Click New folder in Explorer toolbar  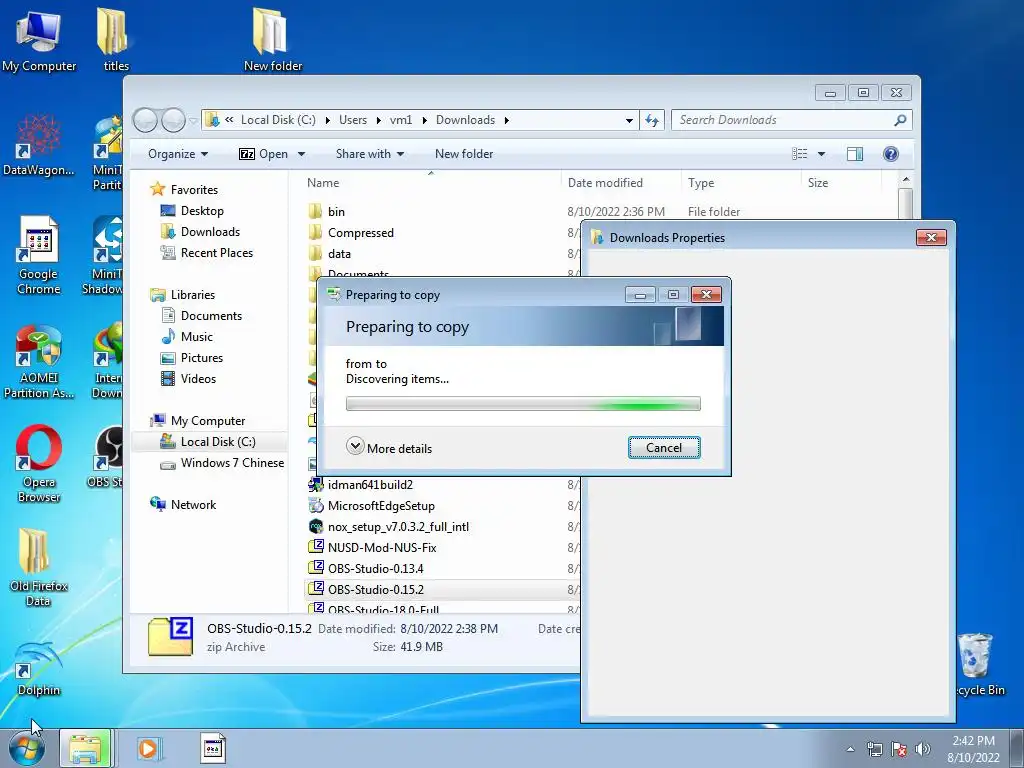point(464,154)
